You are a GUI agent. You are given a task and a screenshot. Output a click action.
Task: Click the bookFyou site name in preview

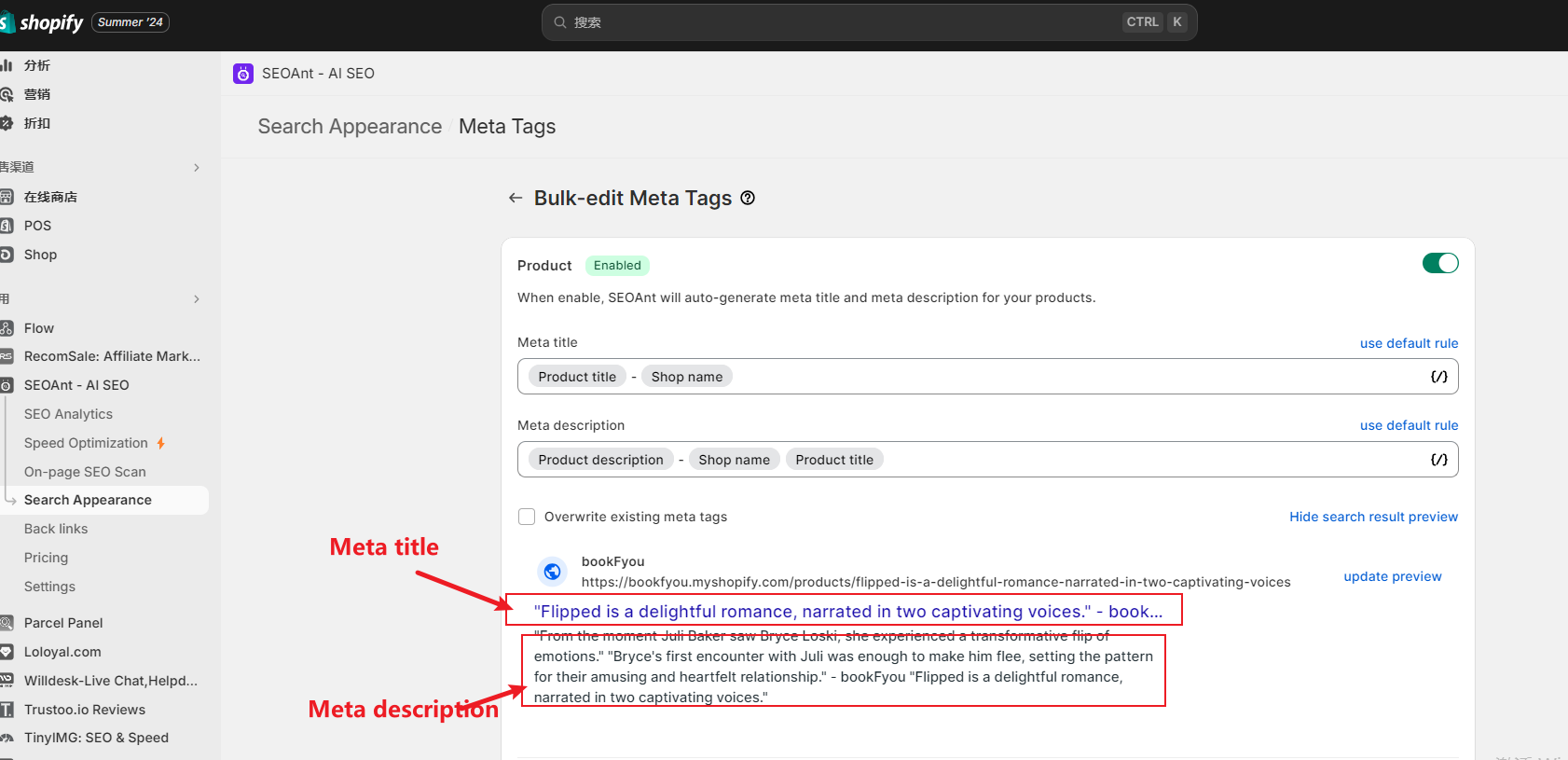612,561
